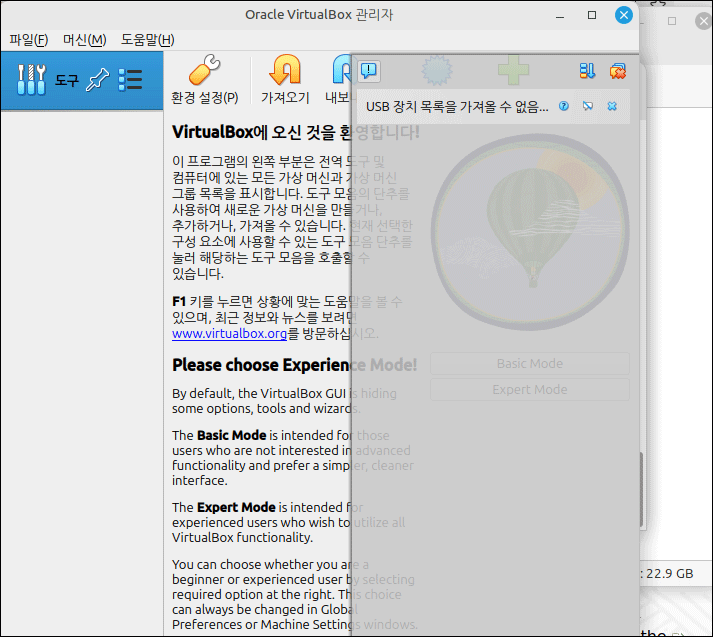
Task: Open the 파일(F) menu
Action: click(x=29, y=40)
